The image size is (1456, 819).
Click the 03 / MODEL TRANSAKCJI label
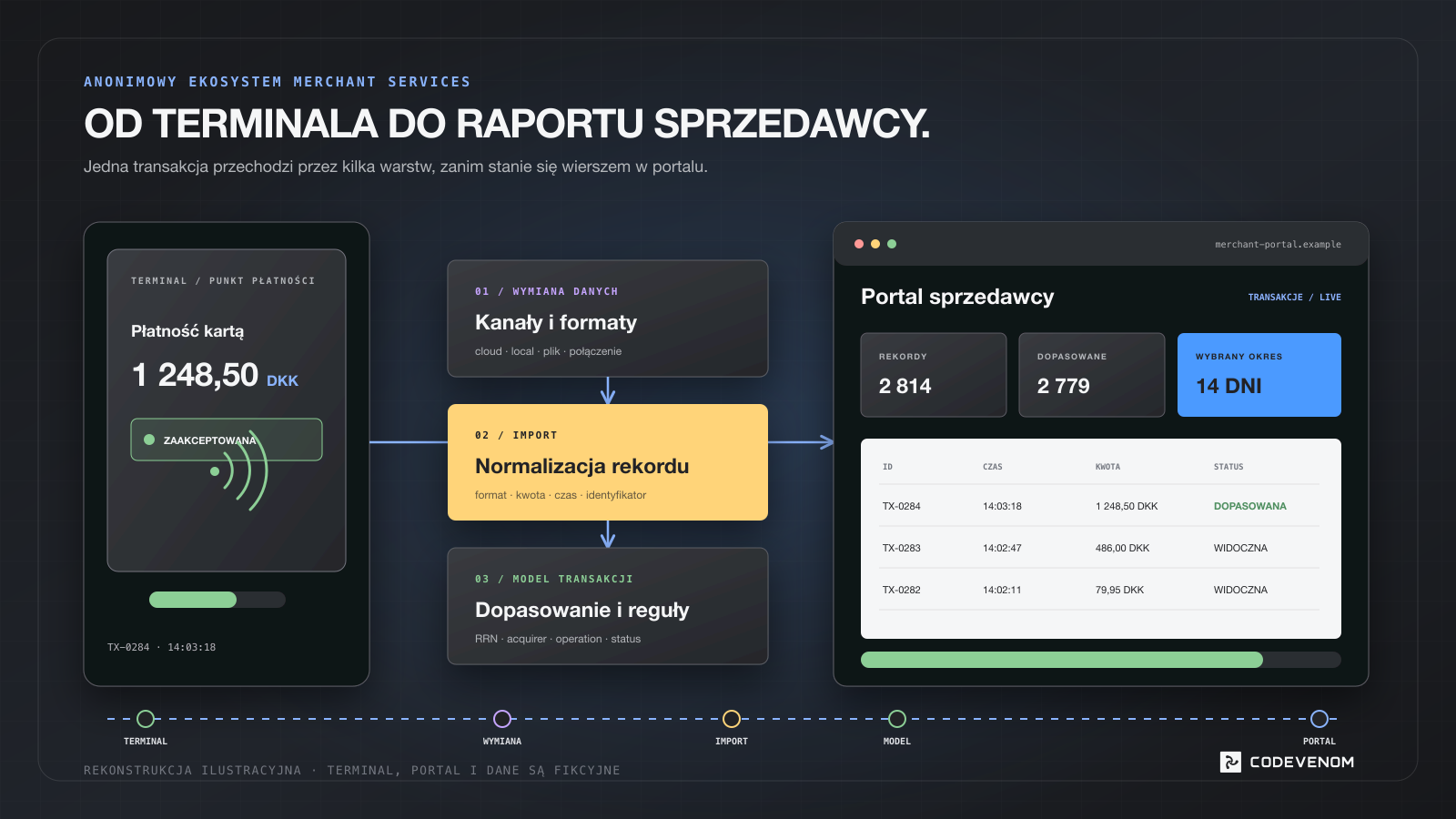click(554, 579)
